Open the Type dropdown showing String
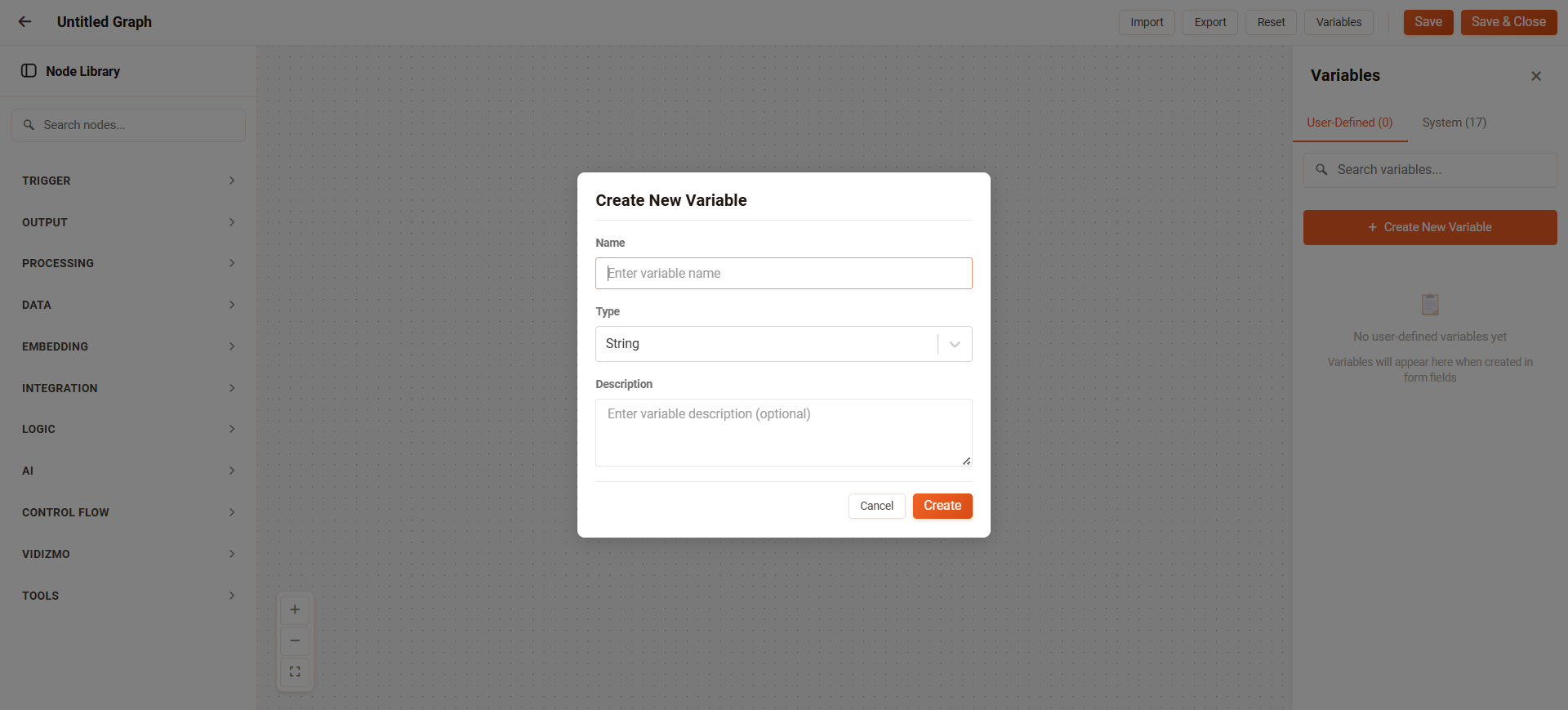1568x710 pixels. coord(783,344)
